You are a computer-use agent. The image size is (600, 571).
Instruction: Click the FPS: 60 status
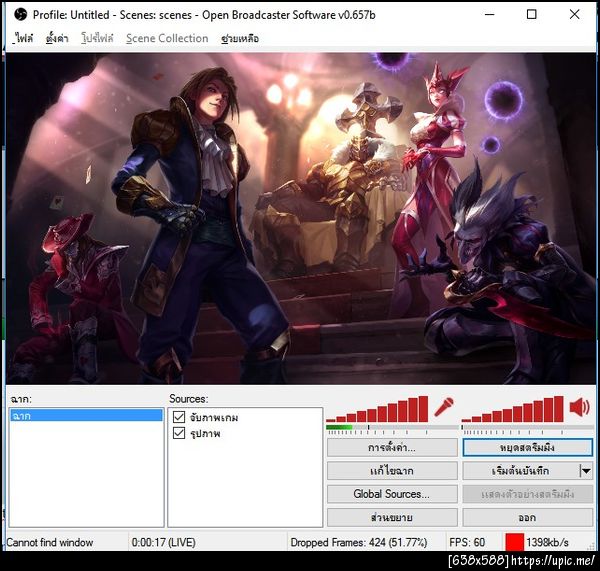coord(467,542)
